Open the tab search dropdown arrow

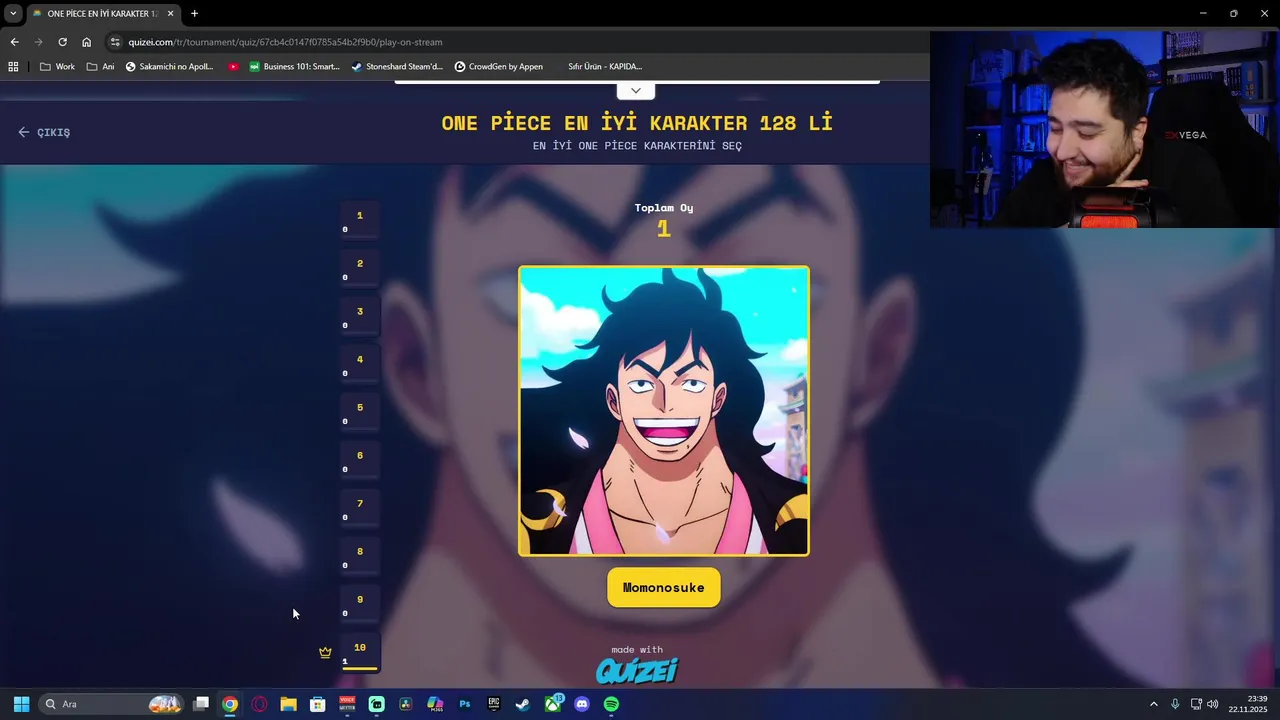[13, 14]
